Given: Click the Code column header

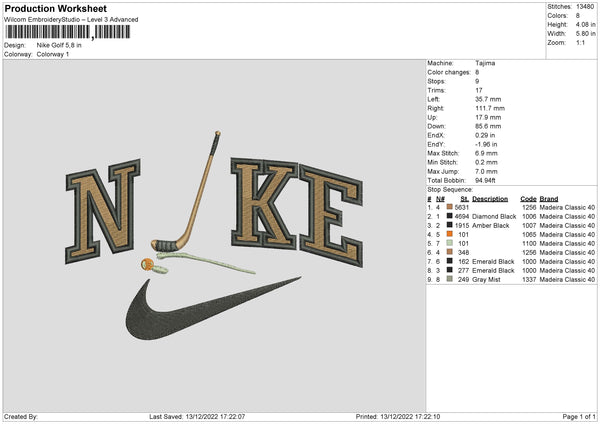Looking at the screenshot, I should tap(528, 199).
